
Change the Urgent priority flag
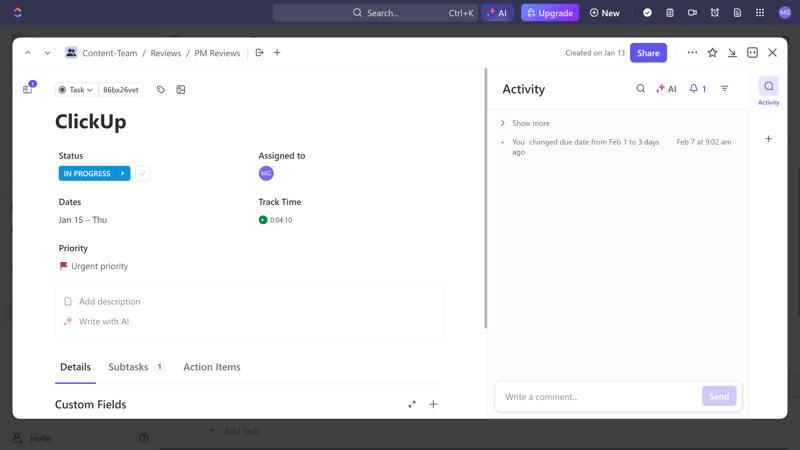[x=94, y=266]
